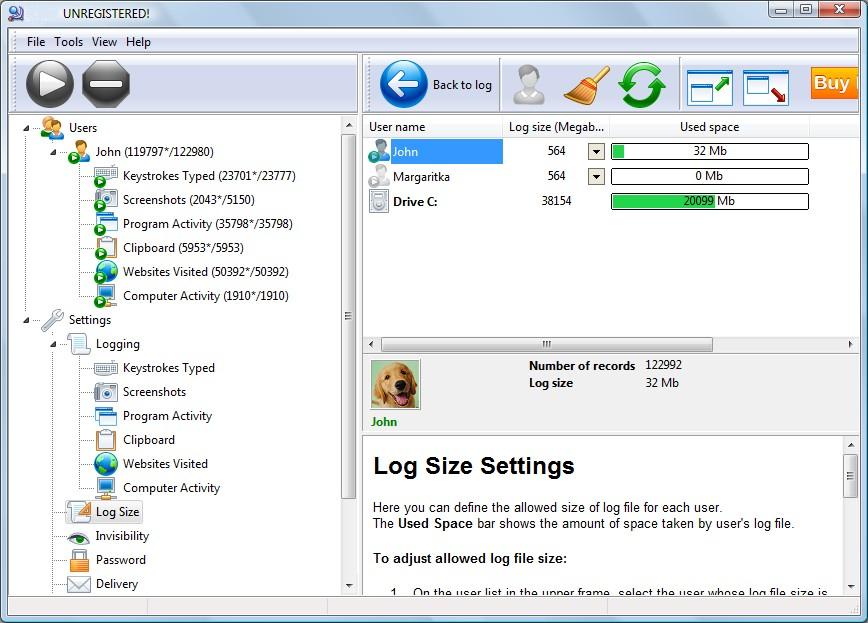Click the Number of records value 122992
Image resolution: width=868 pixels, height=623 pixels.
coord(663,365)
